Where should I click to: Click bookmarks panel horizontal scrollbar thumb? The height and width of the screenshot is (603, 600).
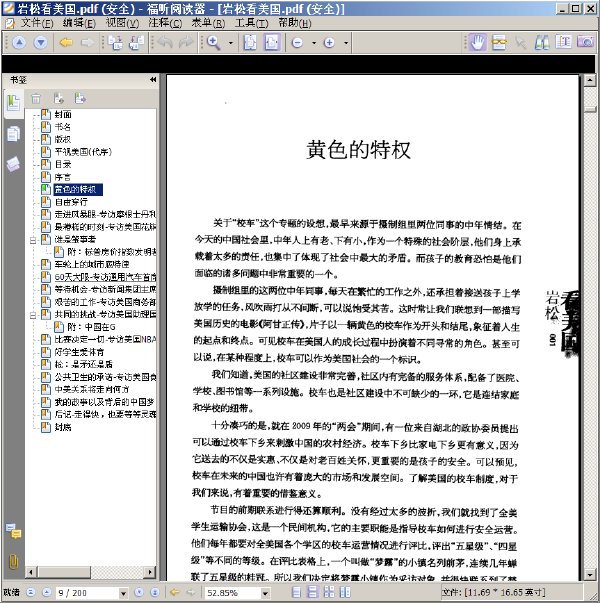64,572
